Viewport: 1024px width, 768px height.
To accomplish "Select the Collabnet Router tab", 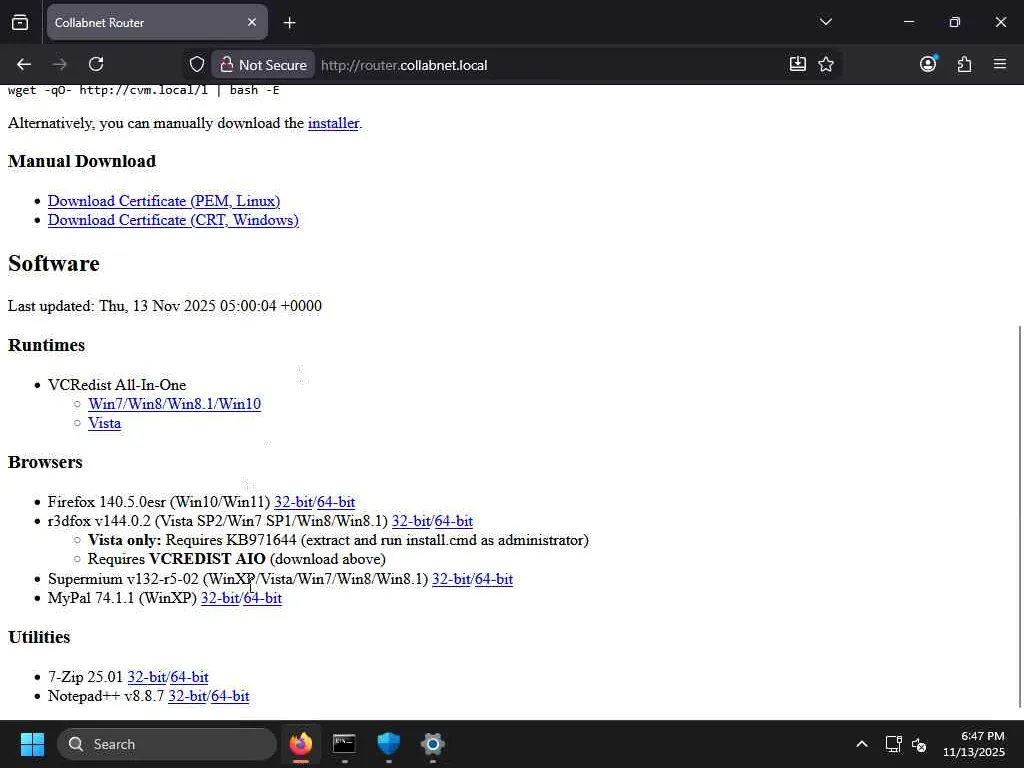I will coord(157,22).
